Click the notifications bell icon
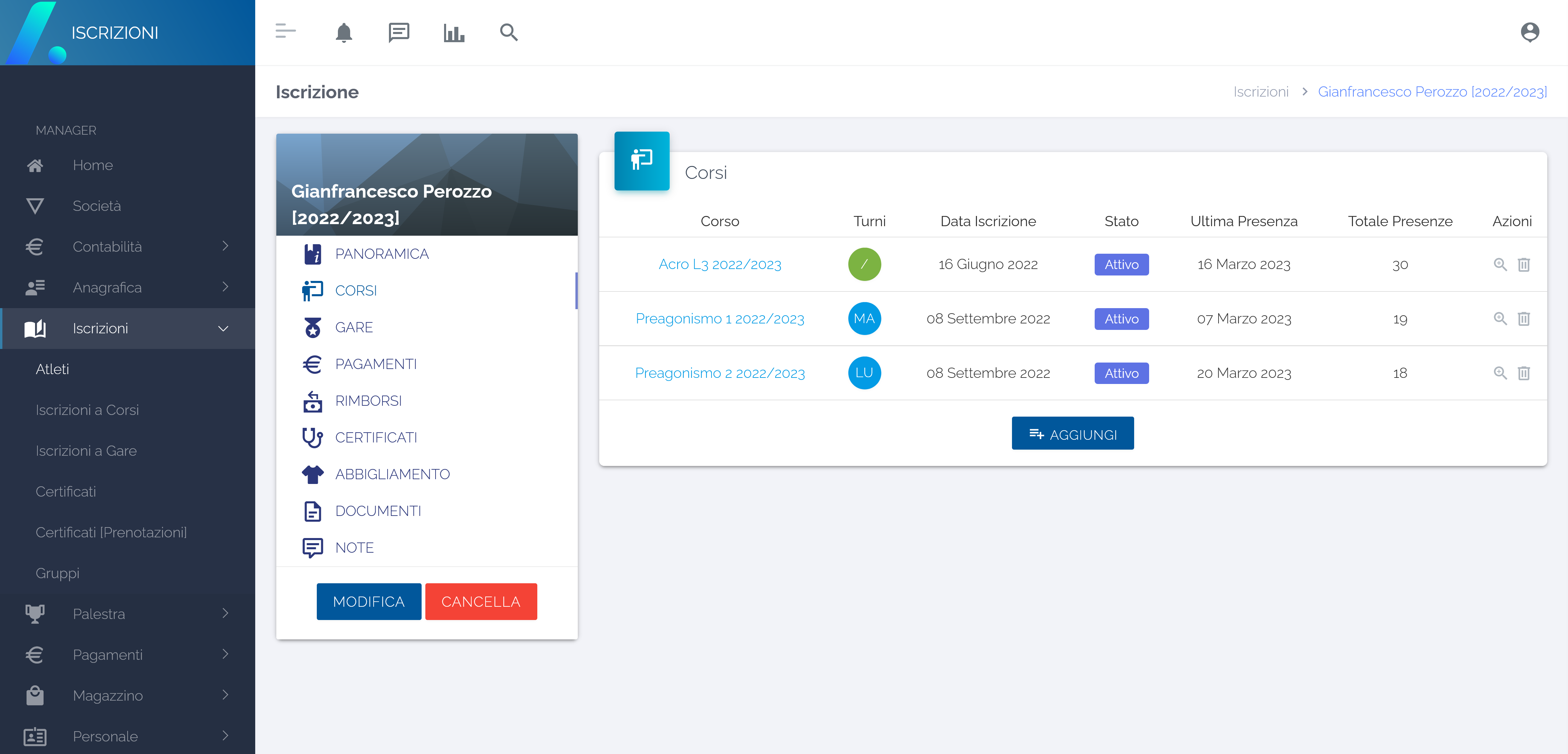 pyautogui.click(x=344, y=32)
